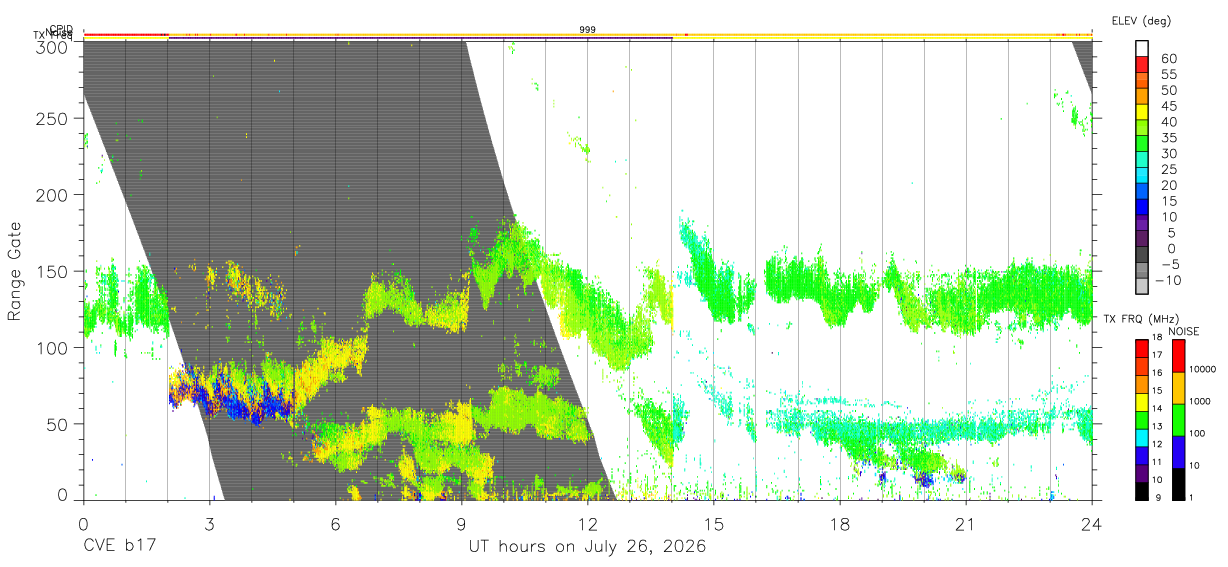Click the "999" CPID label above the plot

pyautogui.click(x=587, y=30)
